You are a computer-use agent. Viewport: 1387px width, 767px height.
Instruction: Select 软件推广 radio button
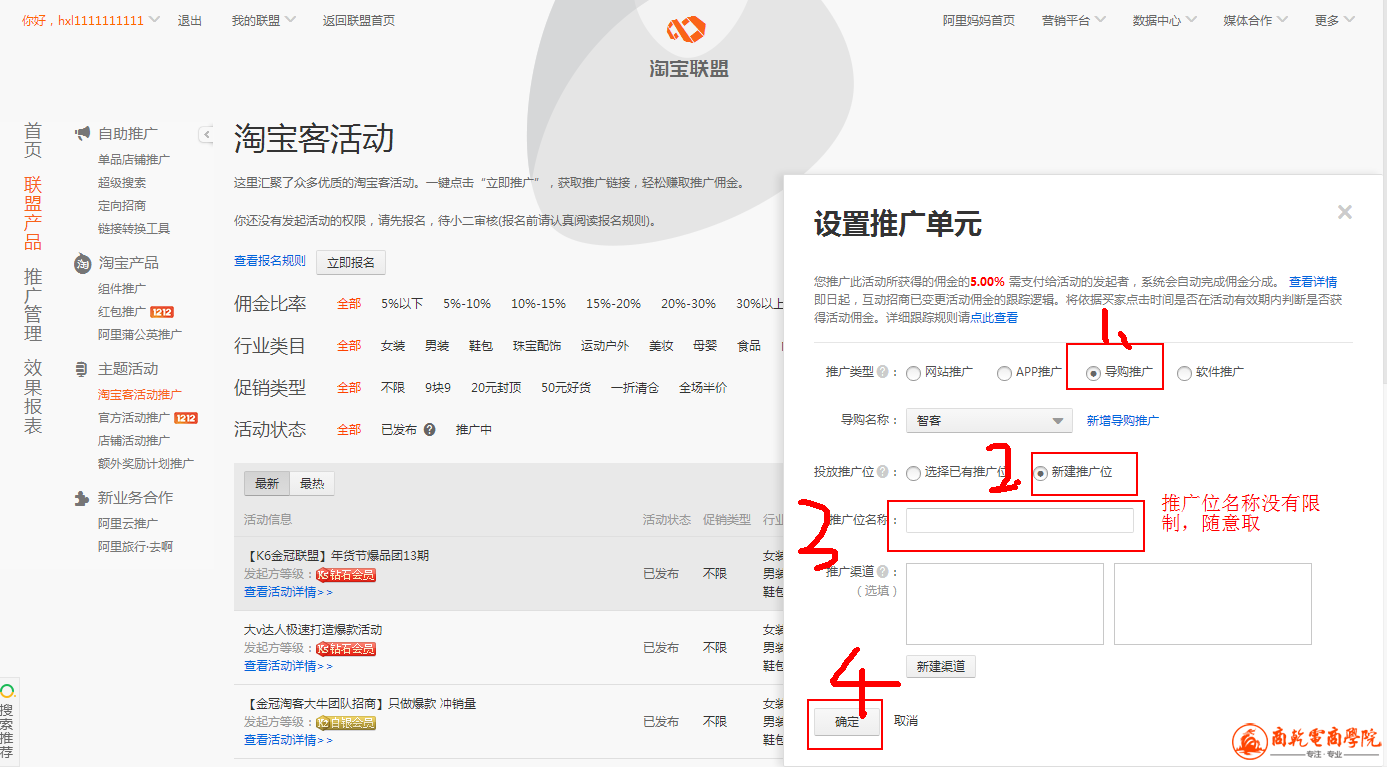tap(1184, 373)
